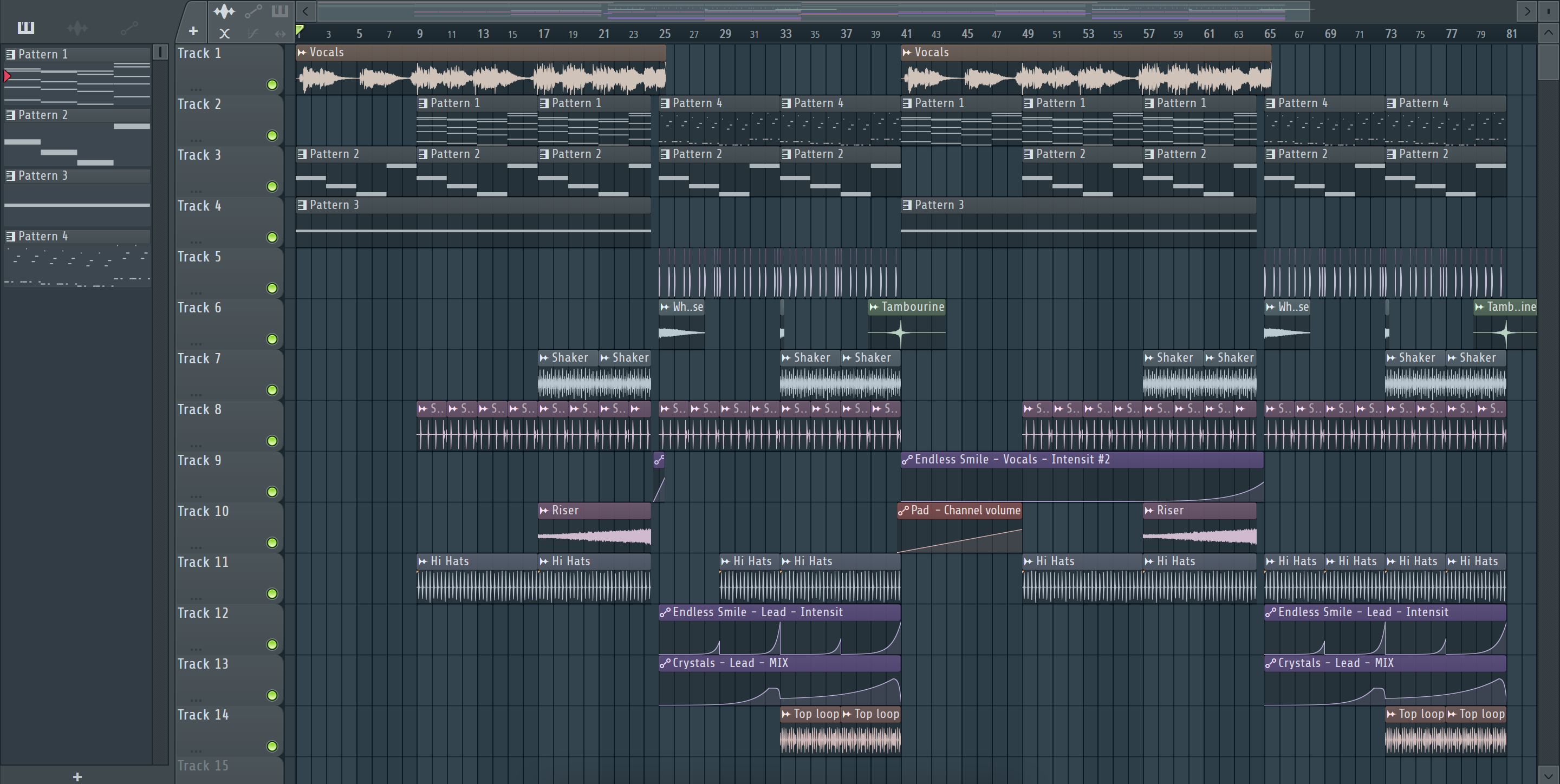Open clip menu of Endless Smile Vocals Intensit #2
Screen dimensions: 1560x784
[907, 460]
